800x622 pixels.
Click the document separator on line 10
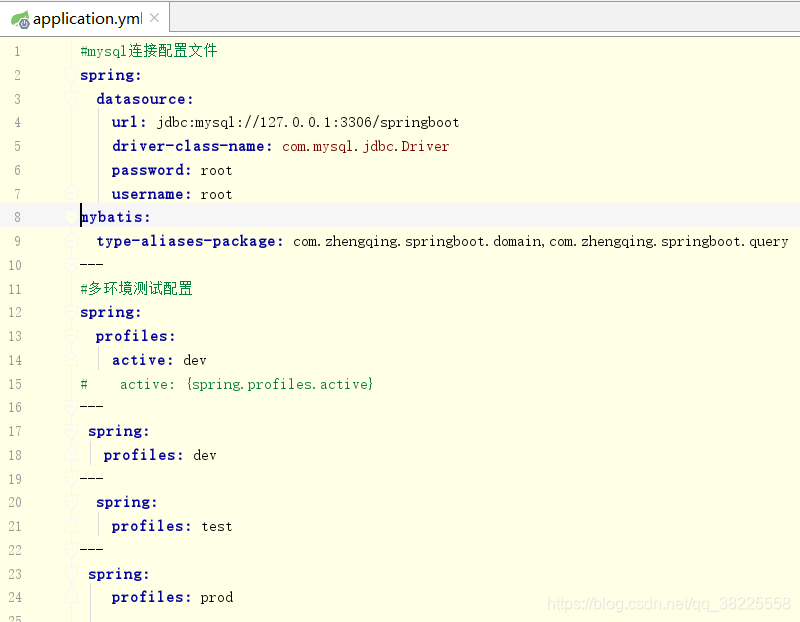coord(91,265)
